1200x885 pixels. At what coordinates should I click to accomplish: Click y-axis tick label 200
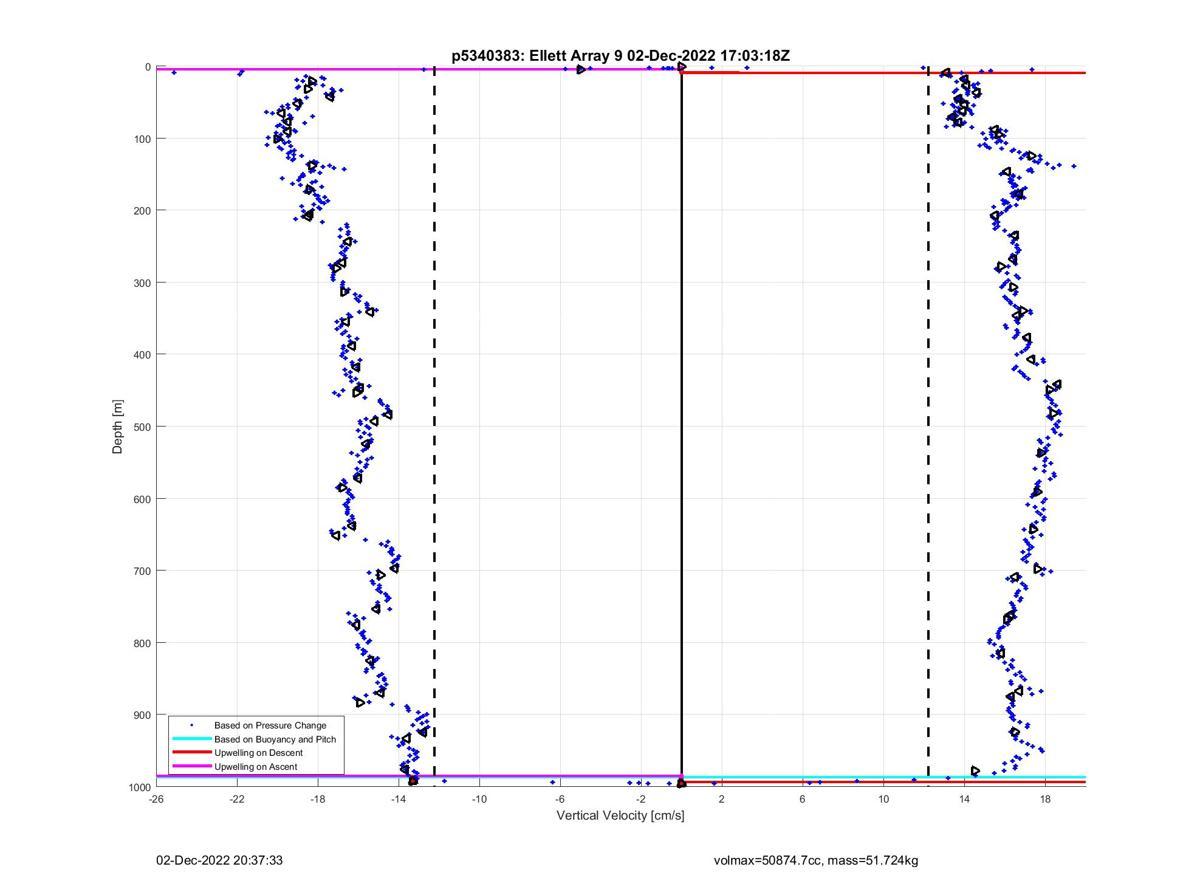(142, 211)
